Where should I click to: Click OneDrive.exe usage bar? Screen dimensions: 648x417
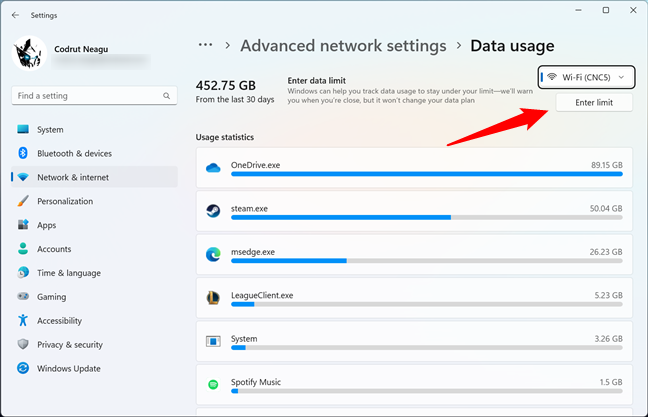[426, 174]
